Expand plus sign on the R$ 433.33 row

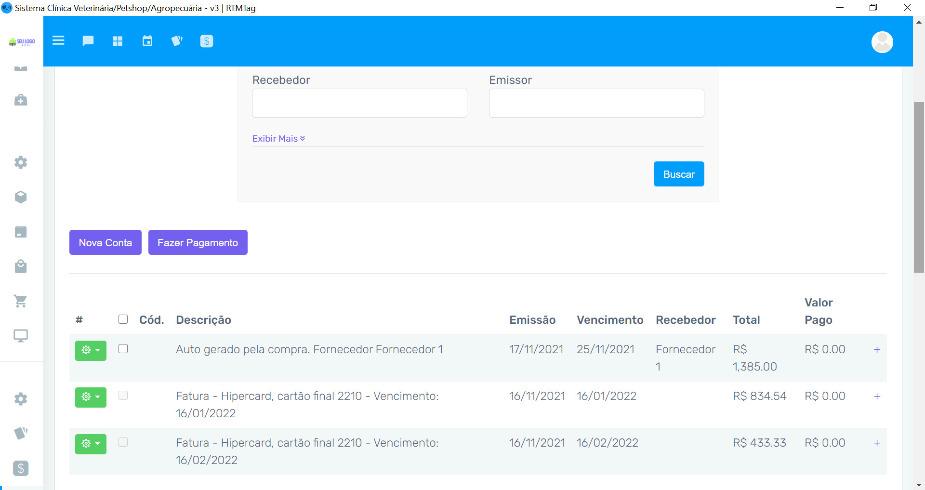[877, 443]
